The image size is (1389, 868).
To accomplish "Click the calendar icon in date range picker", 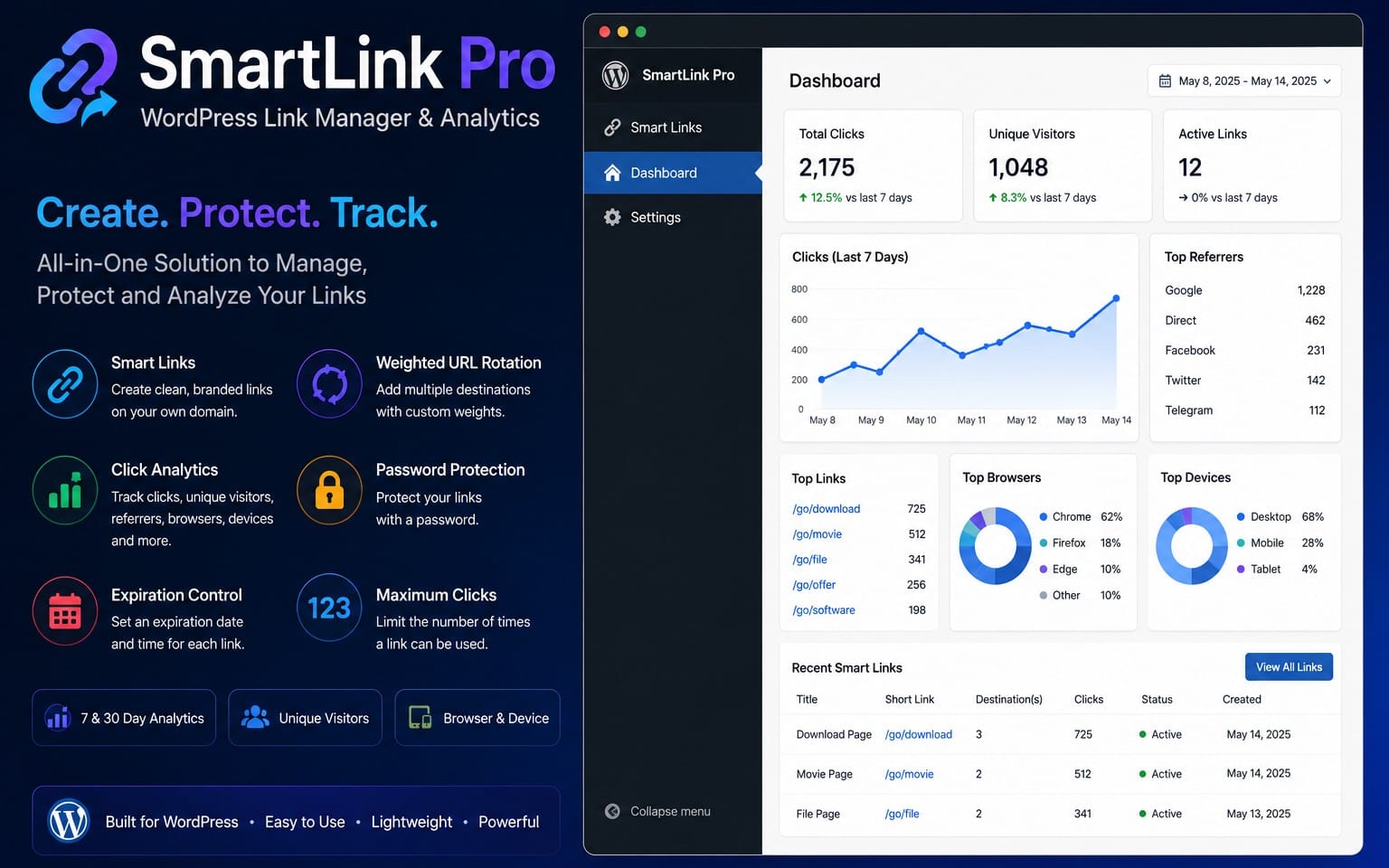I will tap(1165, 80).
